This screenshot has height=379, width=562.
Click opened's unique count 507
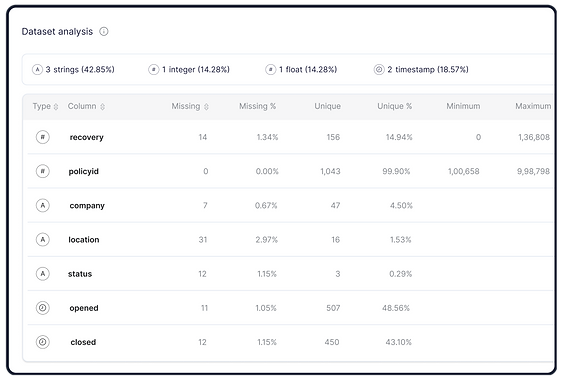pos(333,308)
